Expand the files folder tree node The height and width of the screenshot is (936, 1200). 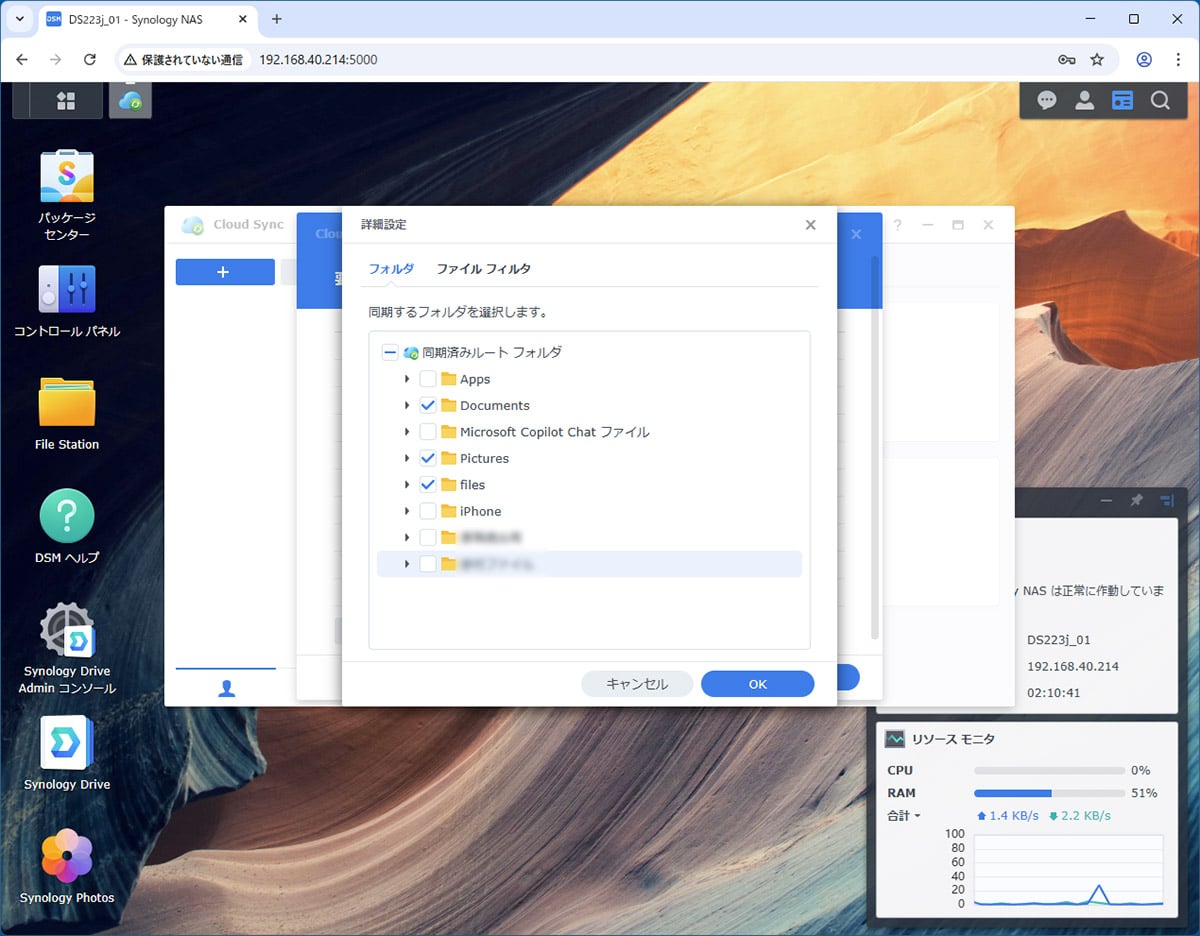coord(407,485)
